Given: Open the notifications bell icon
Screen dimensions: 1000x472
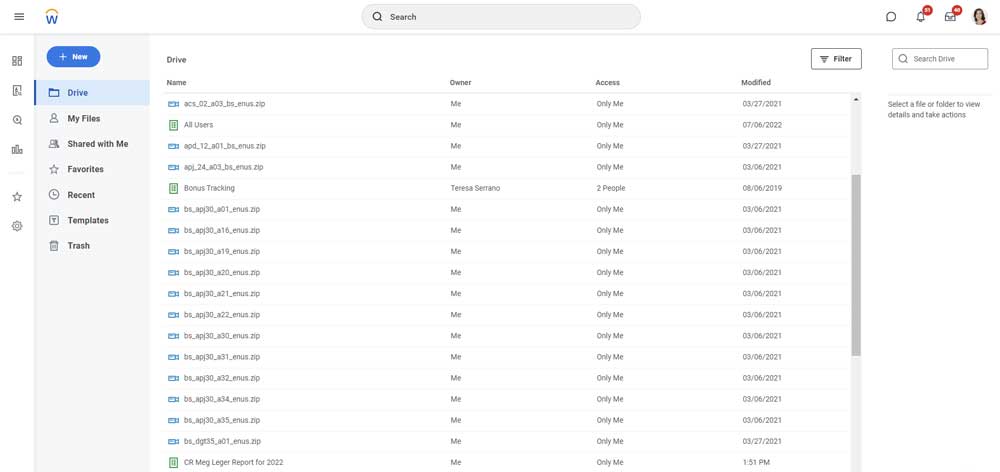Looking at the screenshot, I should tap(920, 17).
